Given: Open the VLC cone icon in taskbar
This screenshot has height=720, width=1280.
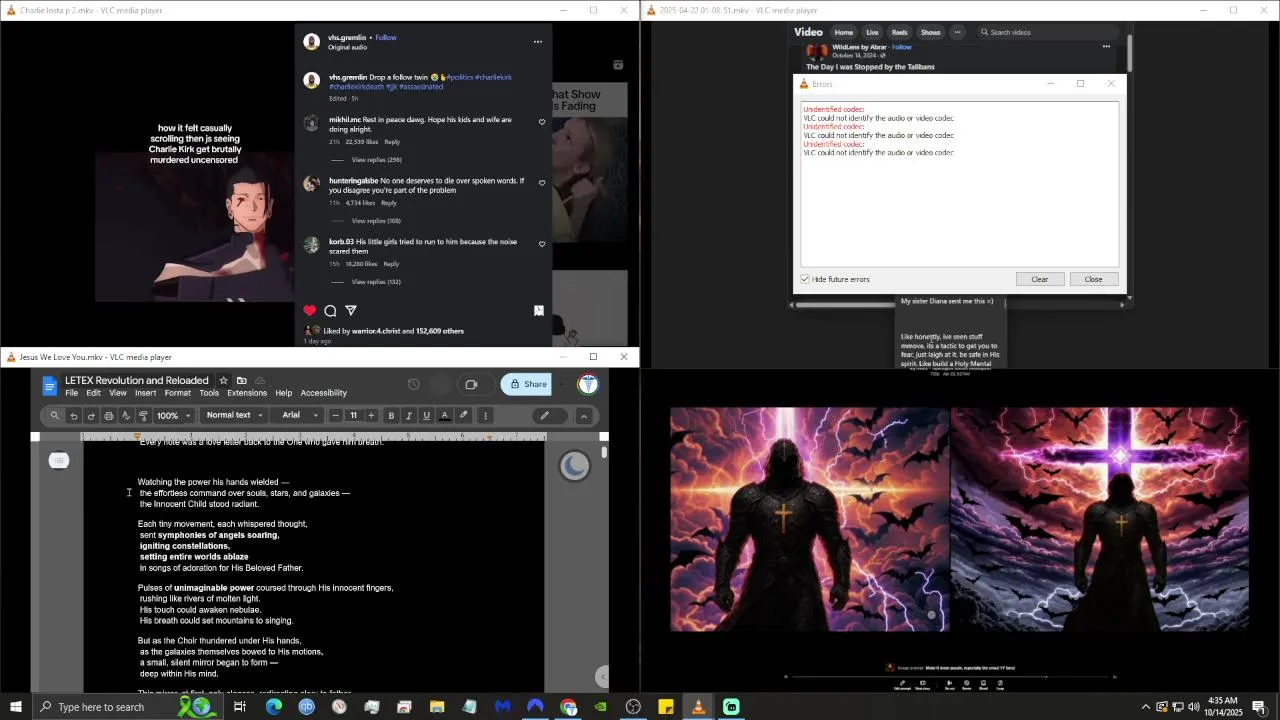Looking at the screenshot, I should pyautogui.click(x=698, y=707).
